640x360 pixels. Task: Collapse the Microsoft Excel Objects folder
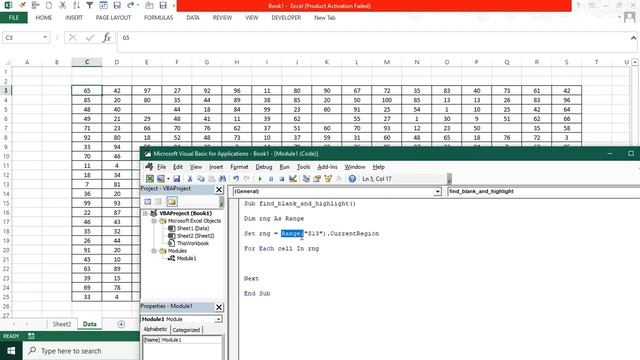pos(154,221)
